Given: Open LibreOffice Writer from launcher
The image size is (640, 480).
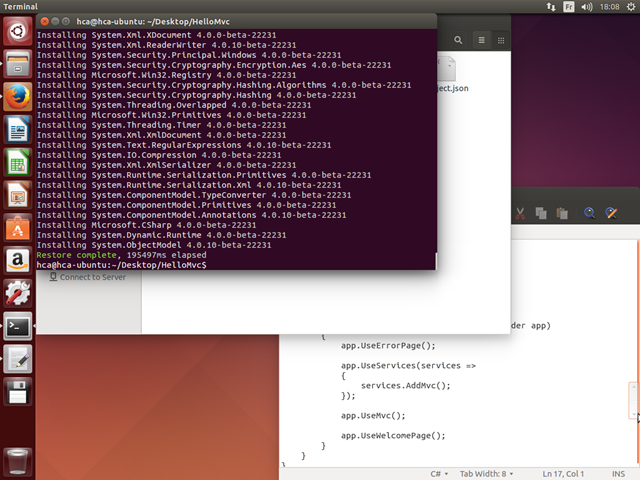Looking at the screenshot, I should click(18, 129).
